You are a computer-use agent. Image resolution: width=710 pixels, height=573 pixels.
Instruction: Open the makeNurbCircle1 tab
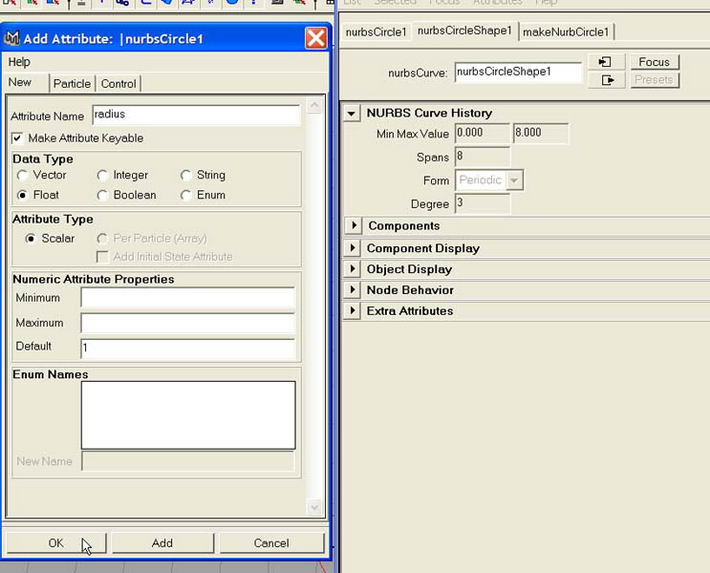point(566,32)
